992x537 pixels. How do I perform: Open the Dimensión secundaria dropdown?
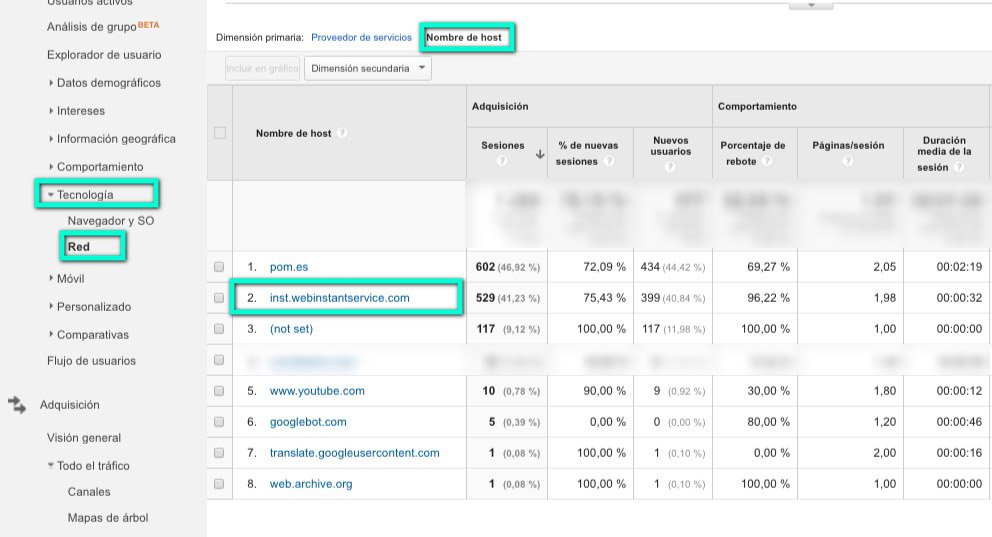368,68
